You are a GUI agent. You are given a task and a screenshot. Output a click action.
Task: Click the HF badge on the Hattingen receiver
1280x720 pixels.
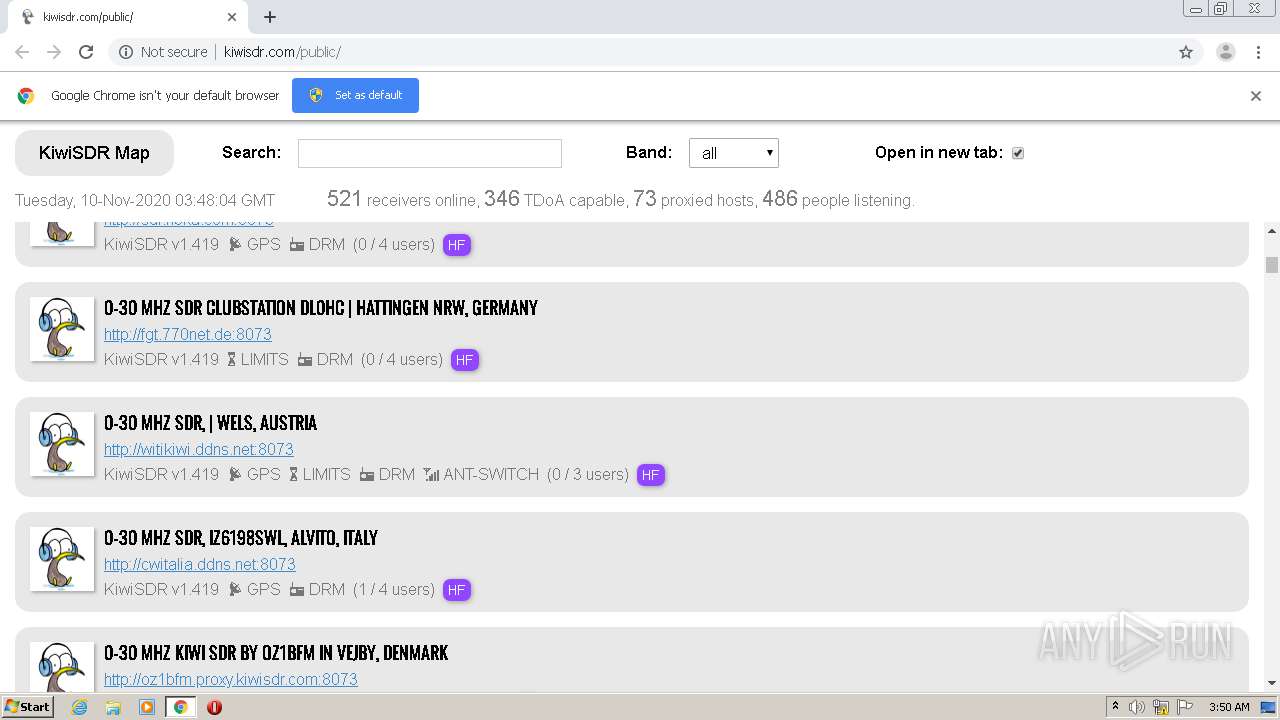click(x=464, y=360)
